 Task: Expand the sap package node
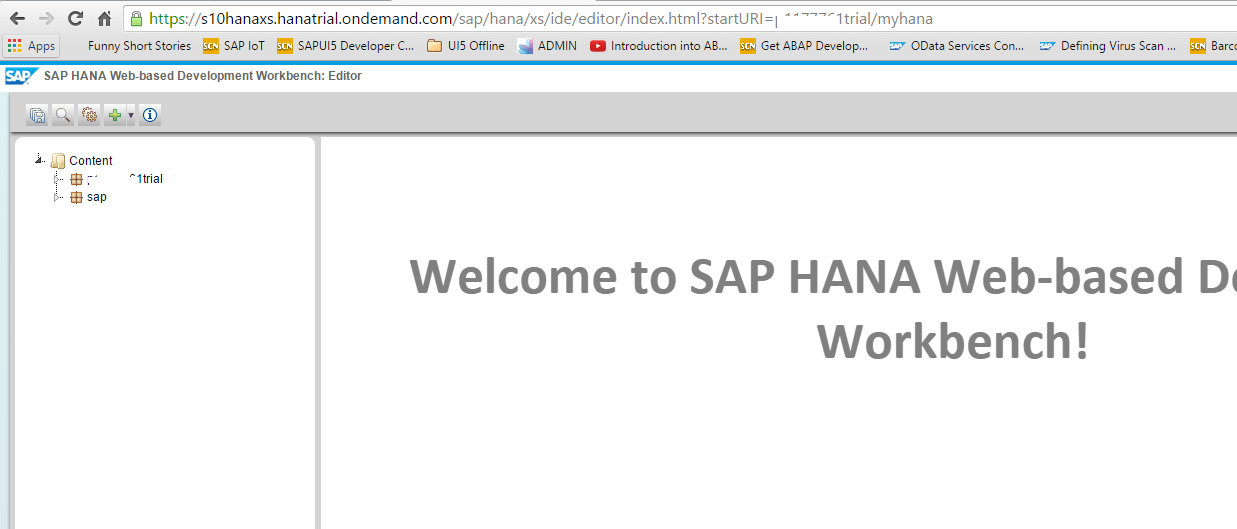click(x=57, y=197)
